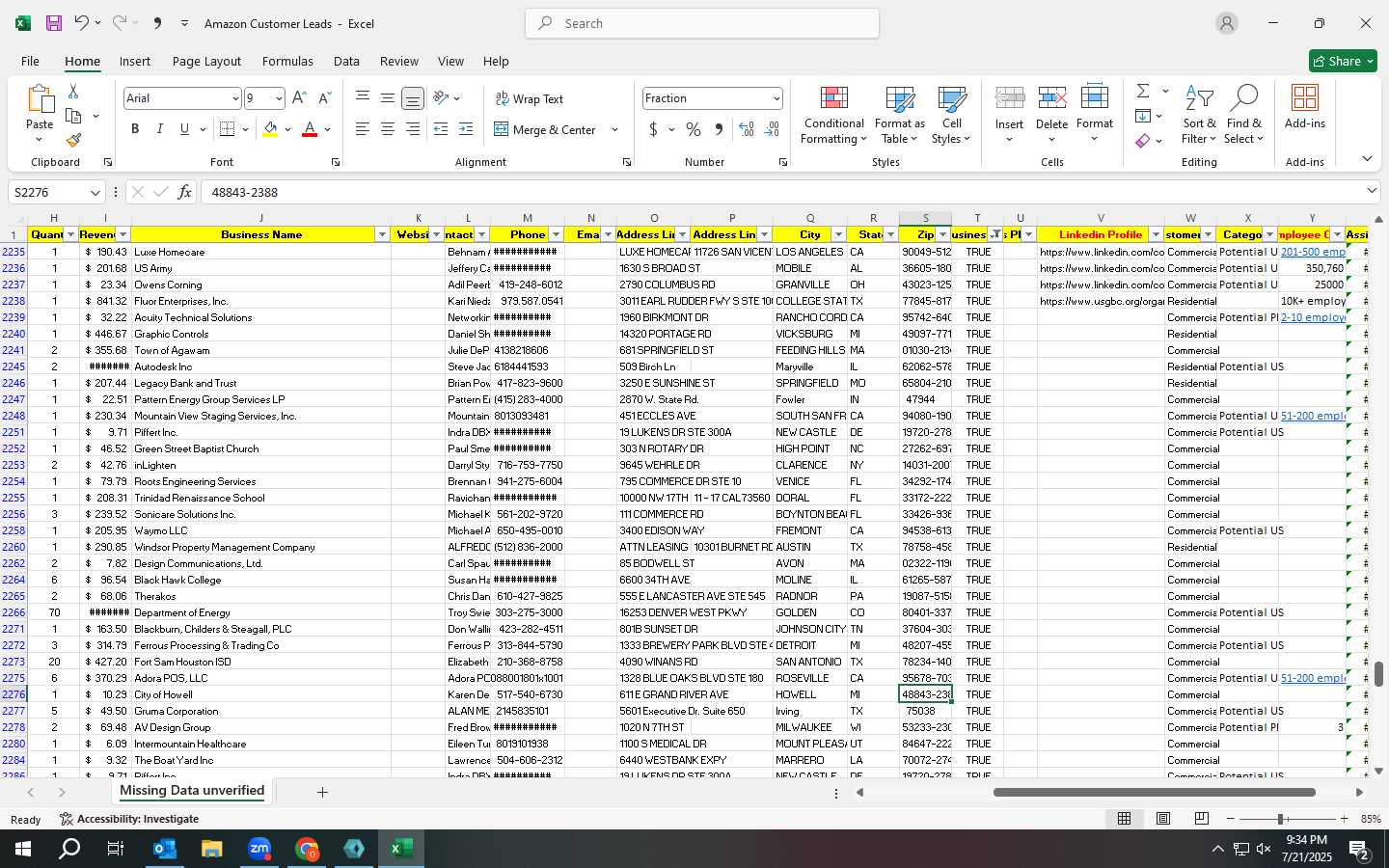Toggle Top Align vertical alignment

pos(363,98)
